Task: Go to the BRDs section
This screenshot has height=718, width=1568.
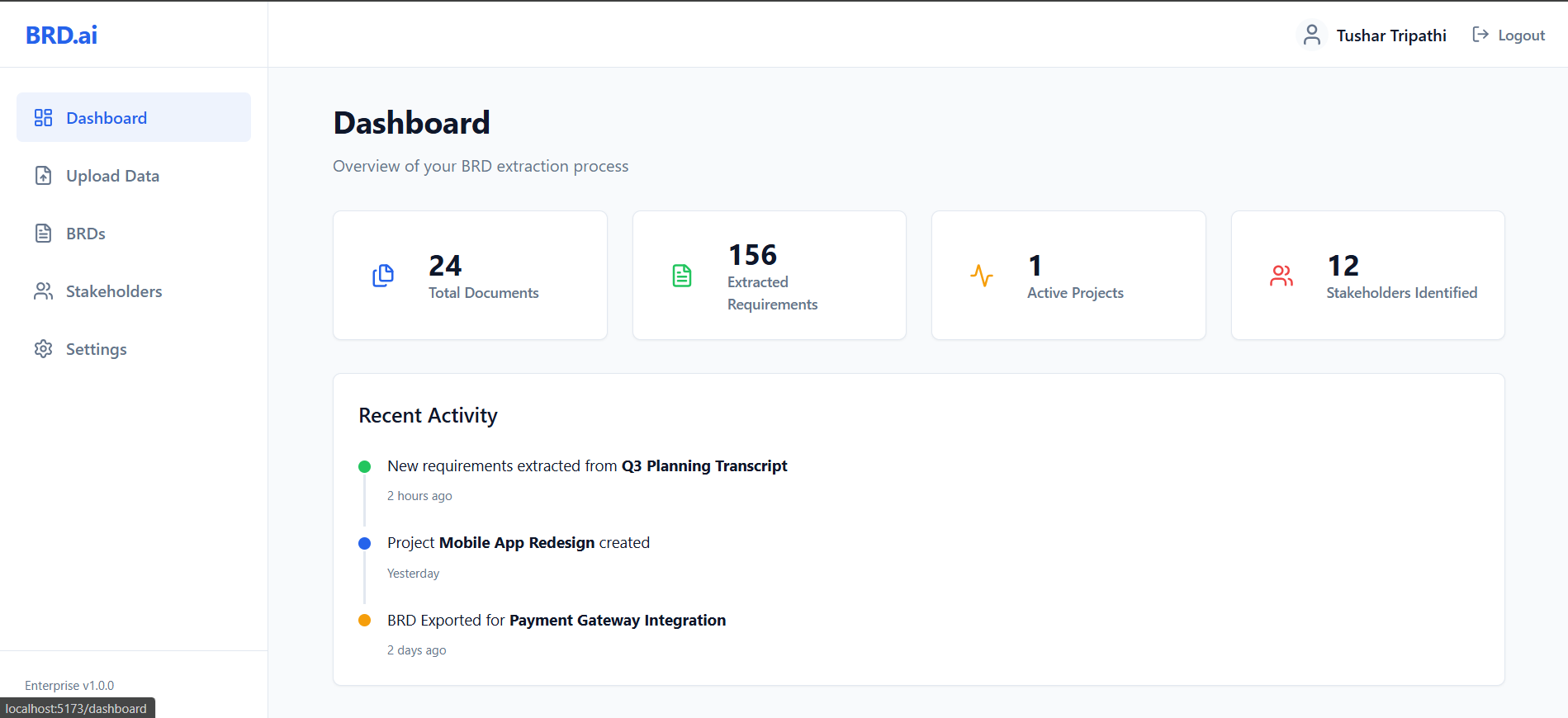Action: 86,234
